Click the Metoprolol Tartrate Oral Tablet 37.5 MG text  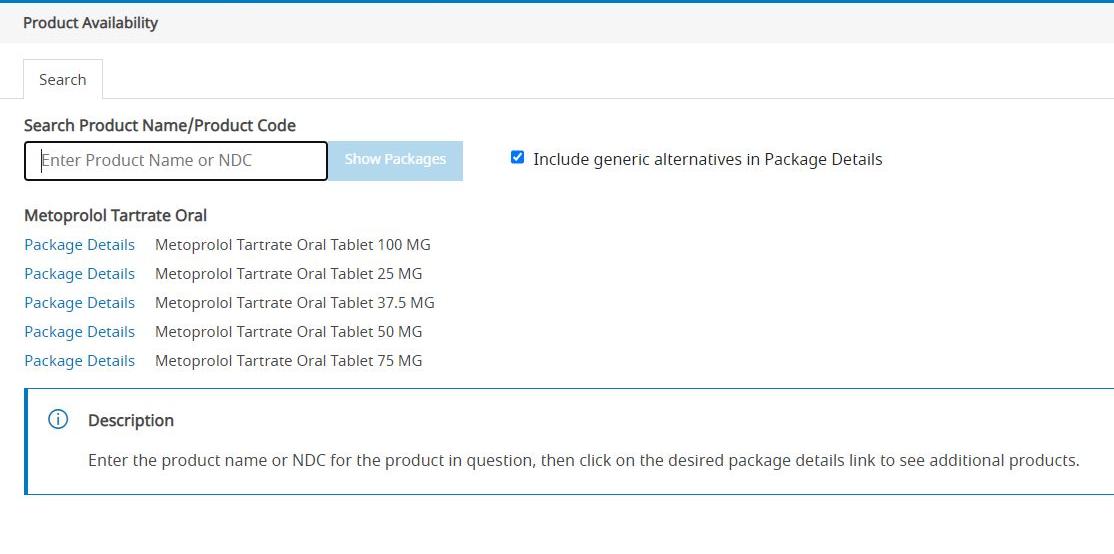[294, 303]
